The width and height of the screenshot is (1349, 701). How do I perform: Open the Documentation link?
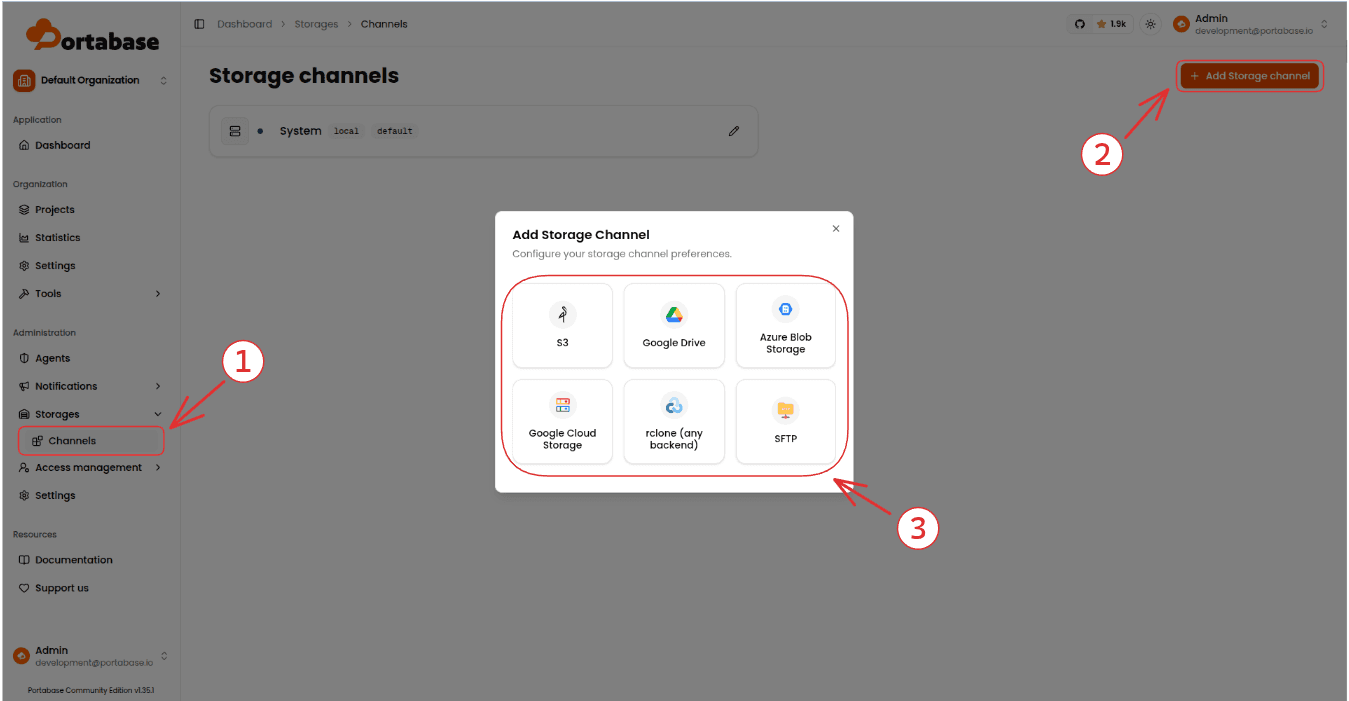[x=90, y=560]
